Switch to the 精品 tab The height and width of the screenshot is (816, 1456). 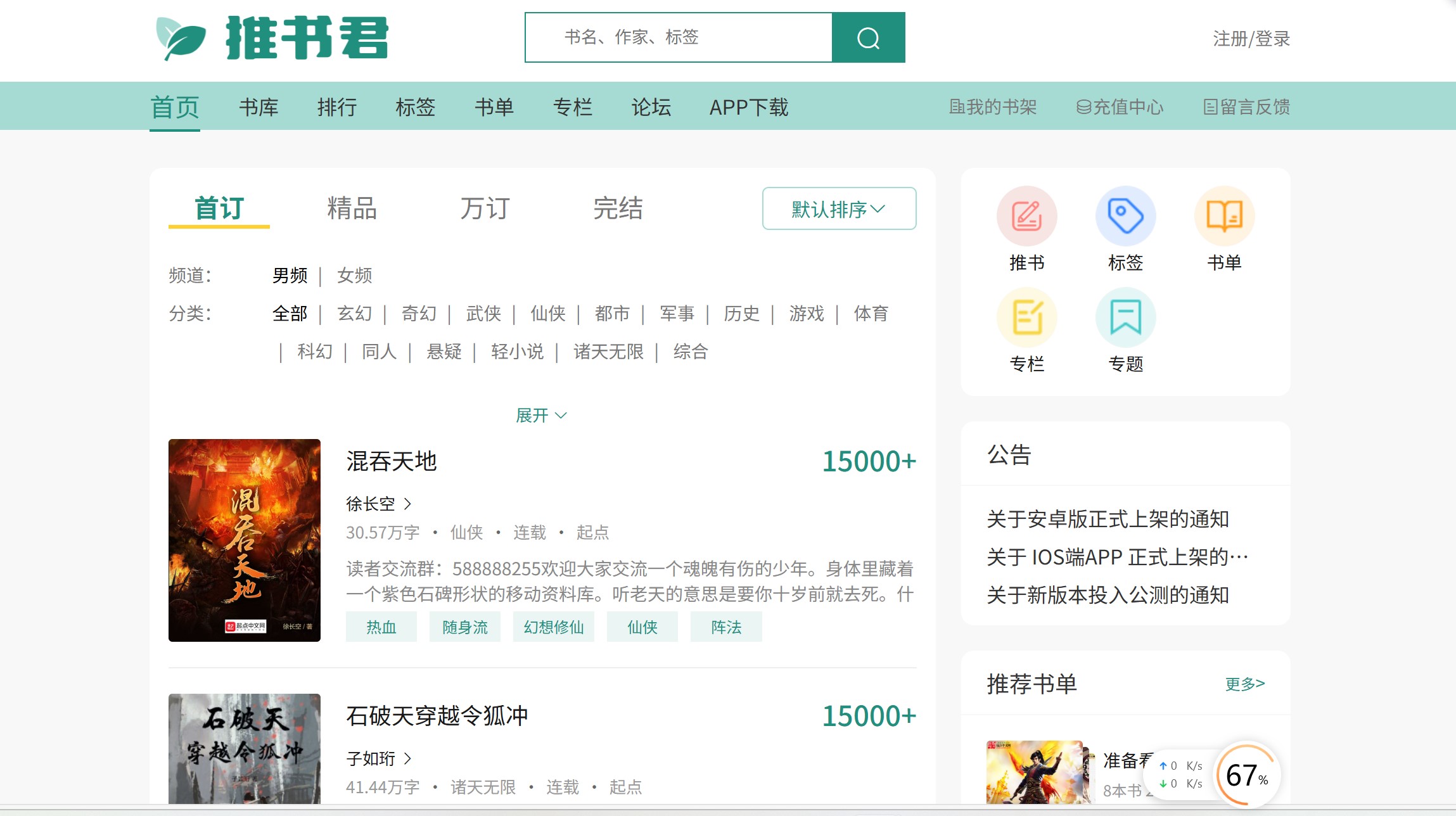click(350, 208)
